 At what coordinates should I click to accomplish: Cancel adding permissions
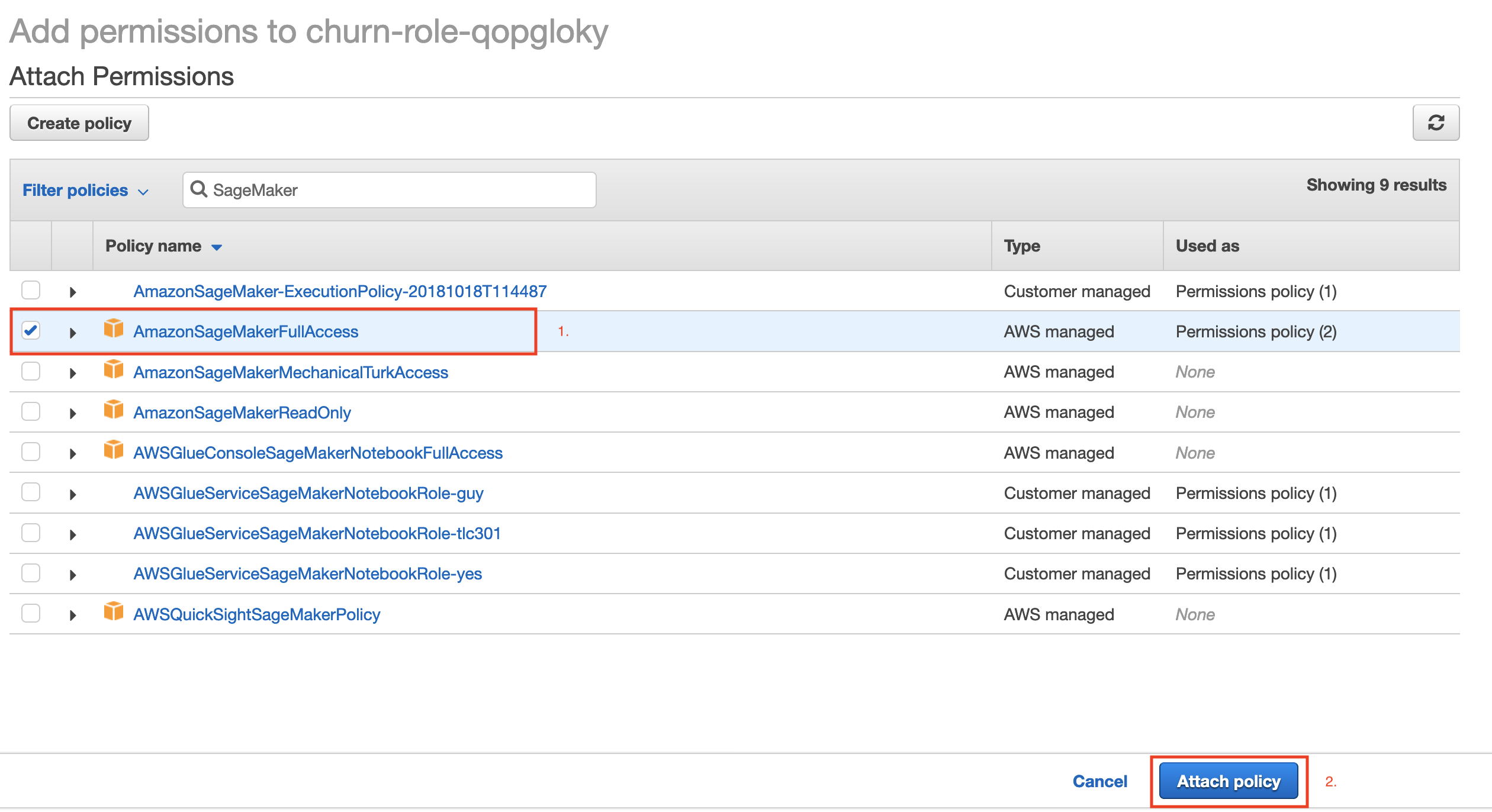[x=1100, y=781]
